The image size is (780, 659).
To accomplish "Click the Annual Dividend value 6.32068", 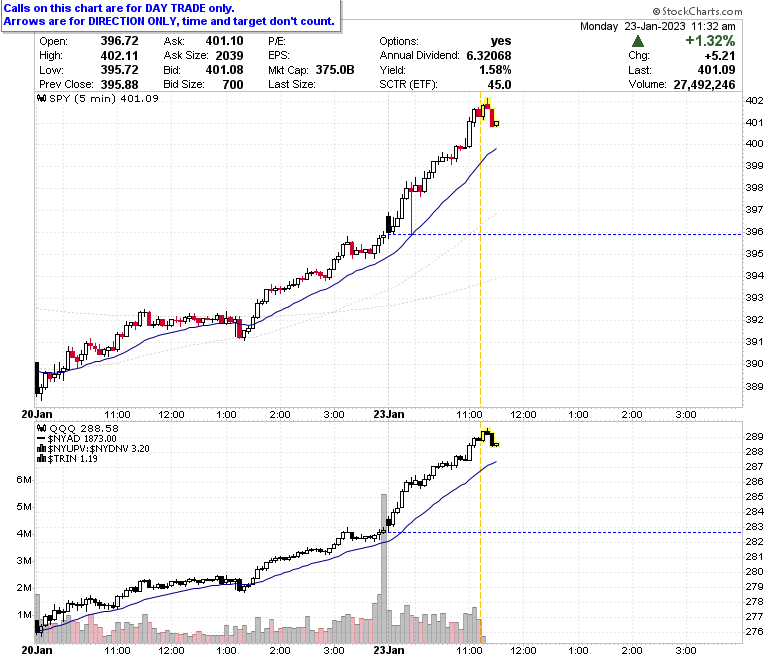I will pyautogui.click(x=488, y=56).
